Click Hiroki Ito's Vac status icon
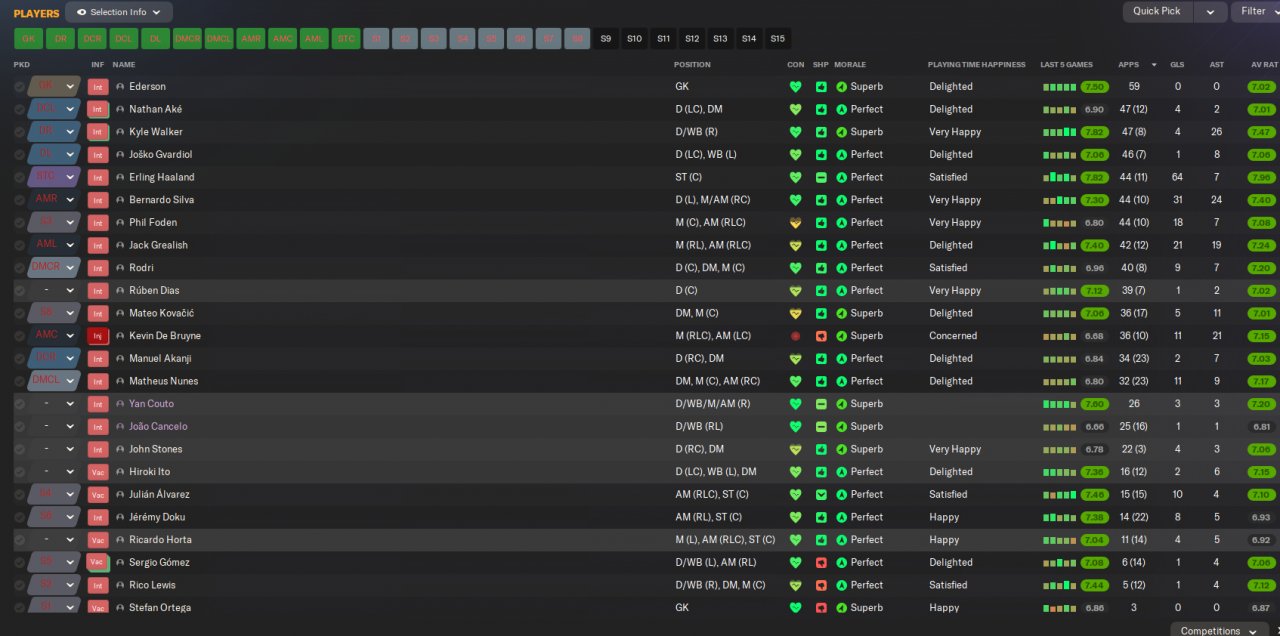This screenshot has width=1280, height=636. tap(98, 472)
